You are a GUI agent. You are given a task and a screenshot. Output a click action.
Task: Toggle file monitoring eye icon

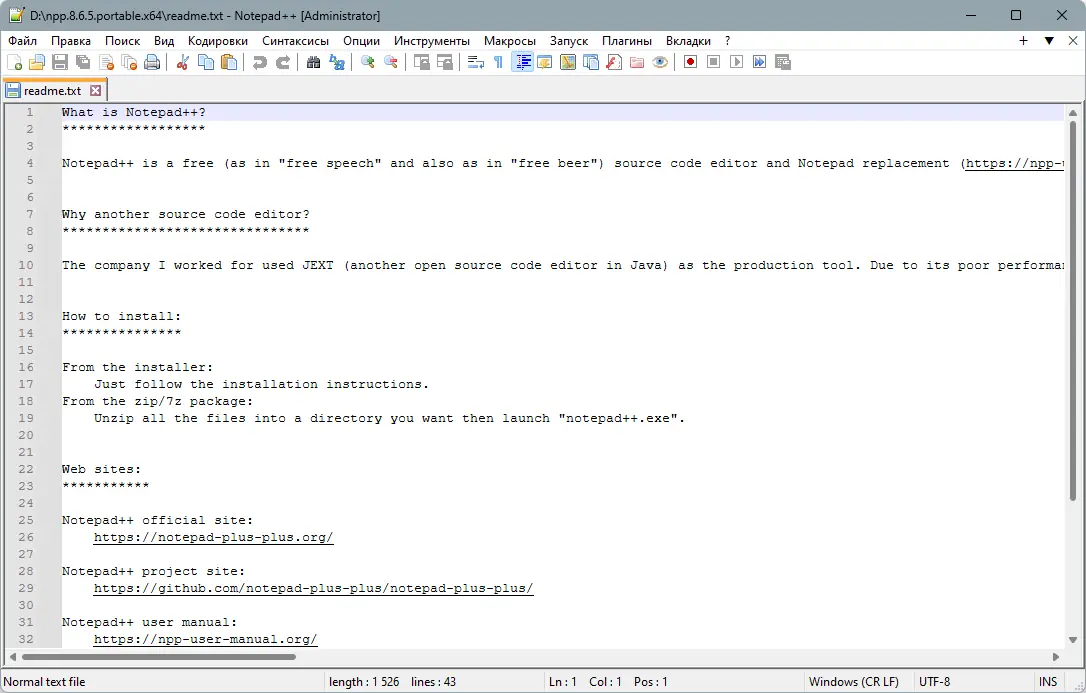[660, 62]
